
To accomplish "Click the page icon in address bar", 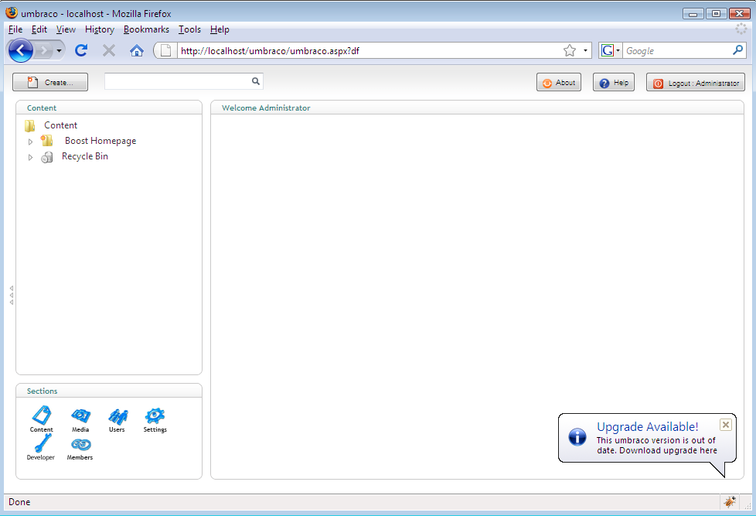I will pyautogui.click(x=165, y=50).
